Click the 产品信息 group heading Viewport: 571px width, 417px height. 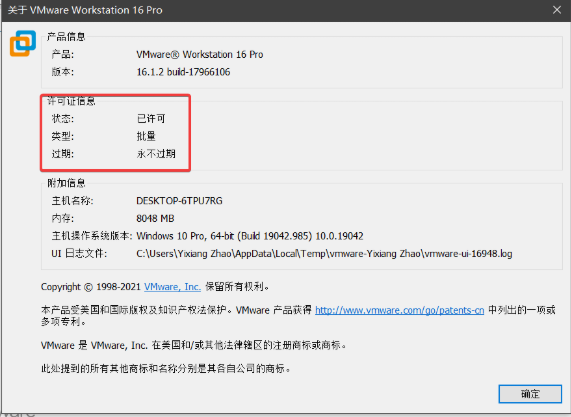pyautogui.click(x=66, y=36)
